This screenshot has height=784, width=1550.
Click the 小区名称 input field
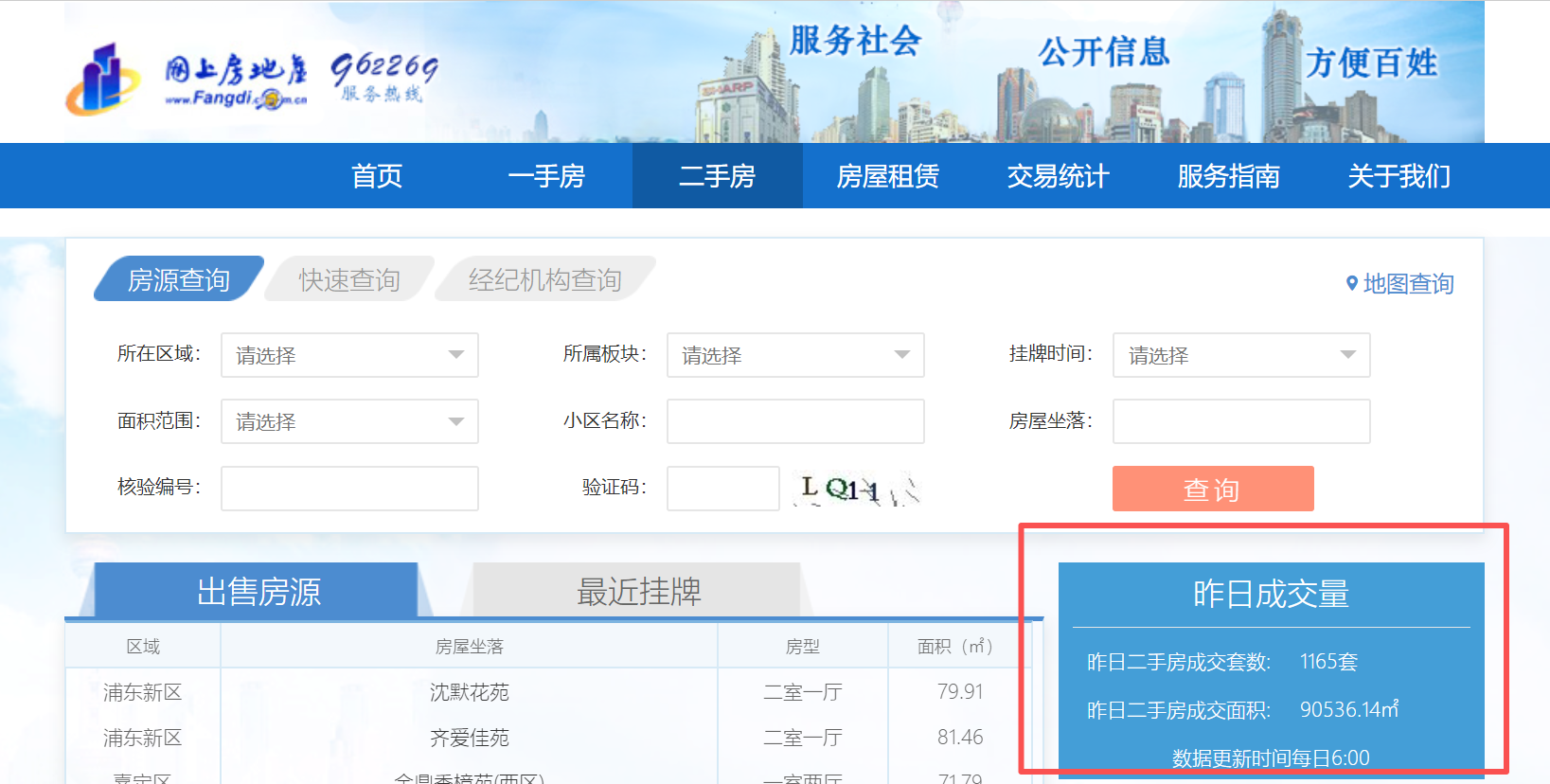[x=795, y=421]
